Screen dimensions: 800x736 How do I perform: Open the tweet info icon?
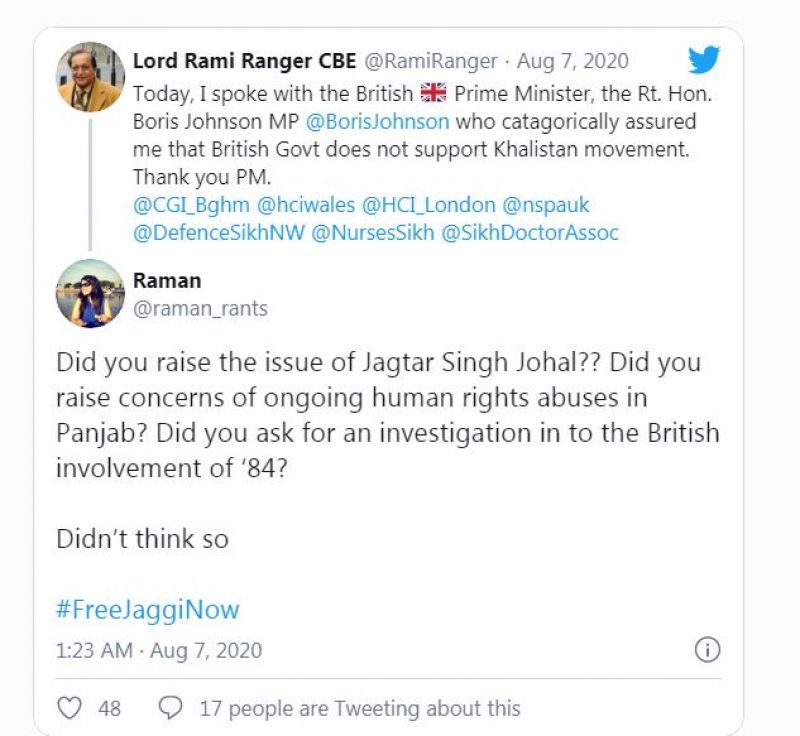707,650
